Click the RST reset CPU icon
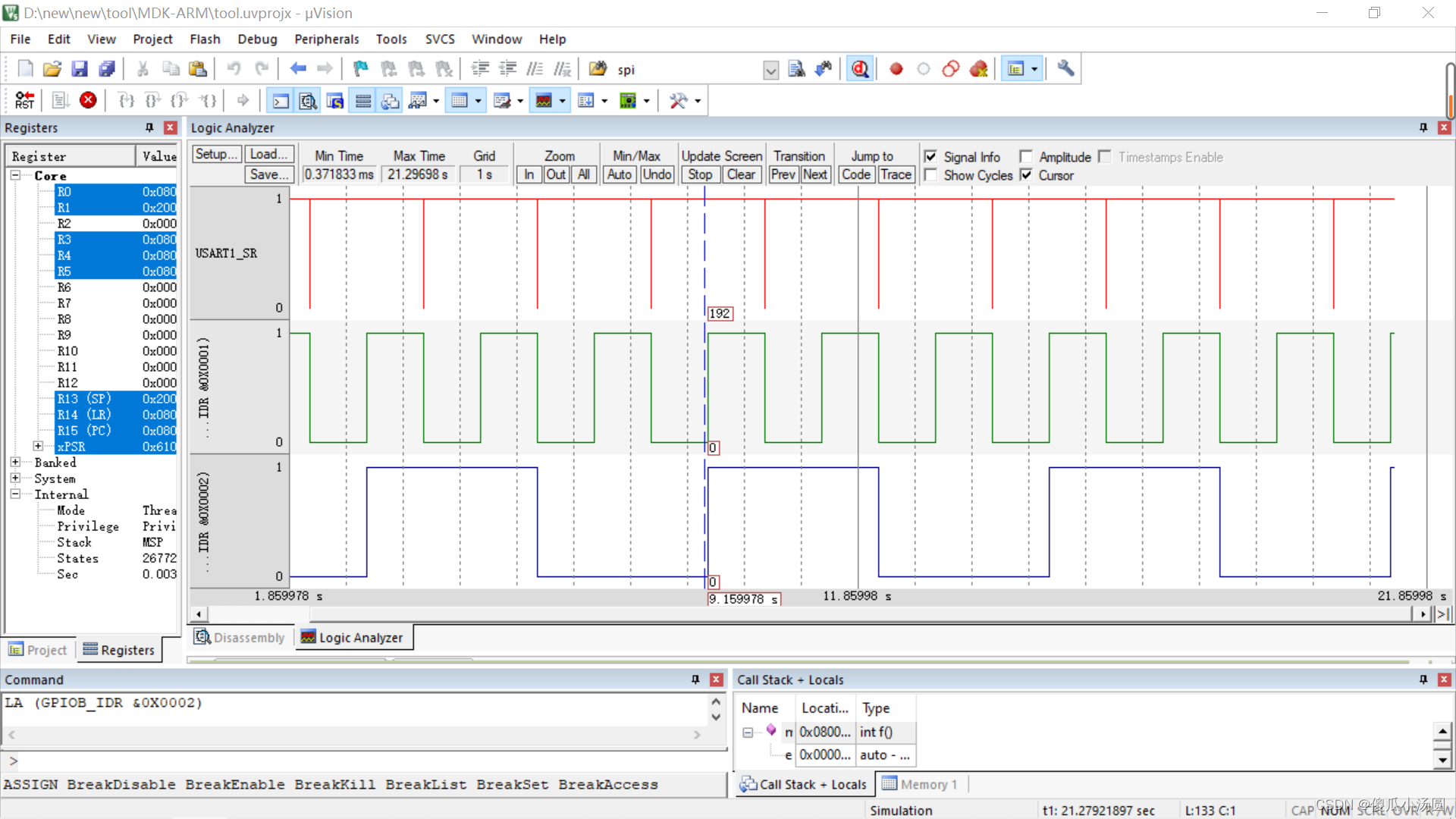 coord(24,100)
